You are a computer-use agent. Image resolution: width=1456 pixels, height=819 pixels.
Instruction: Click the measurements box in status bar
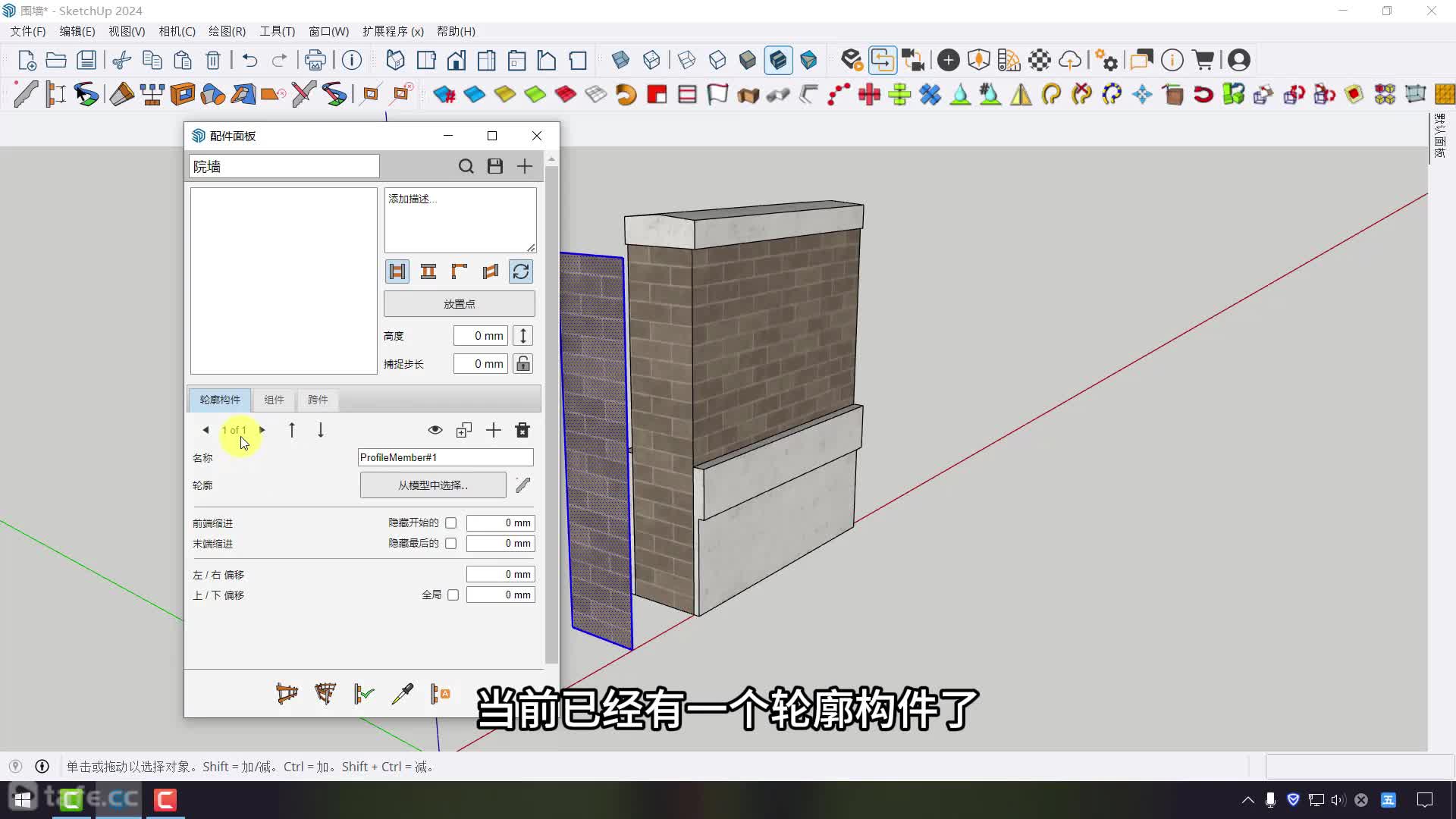pyautogui.click(x=1359, y=767)
